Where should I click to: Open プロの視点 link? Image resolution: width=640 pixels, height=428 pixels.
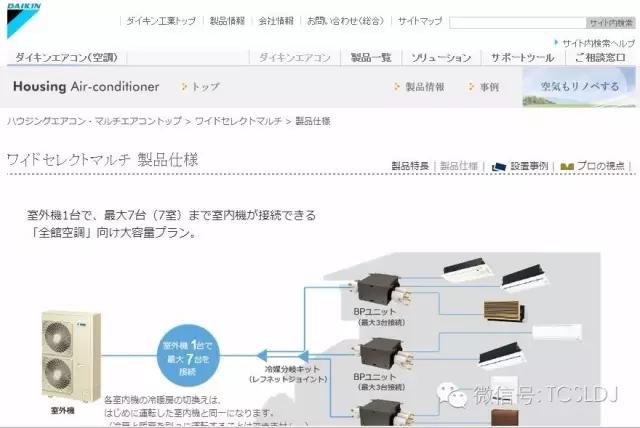(600, 166)
